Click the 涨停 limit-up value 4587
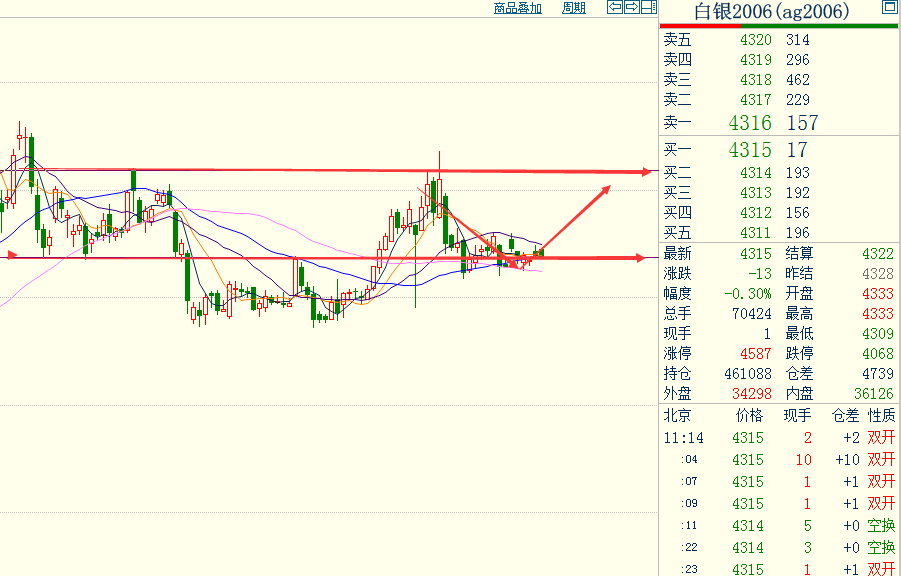The width and height of the screenshot is (901, 576). (x=755, y=354)
